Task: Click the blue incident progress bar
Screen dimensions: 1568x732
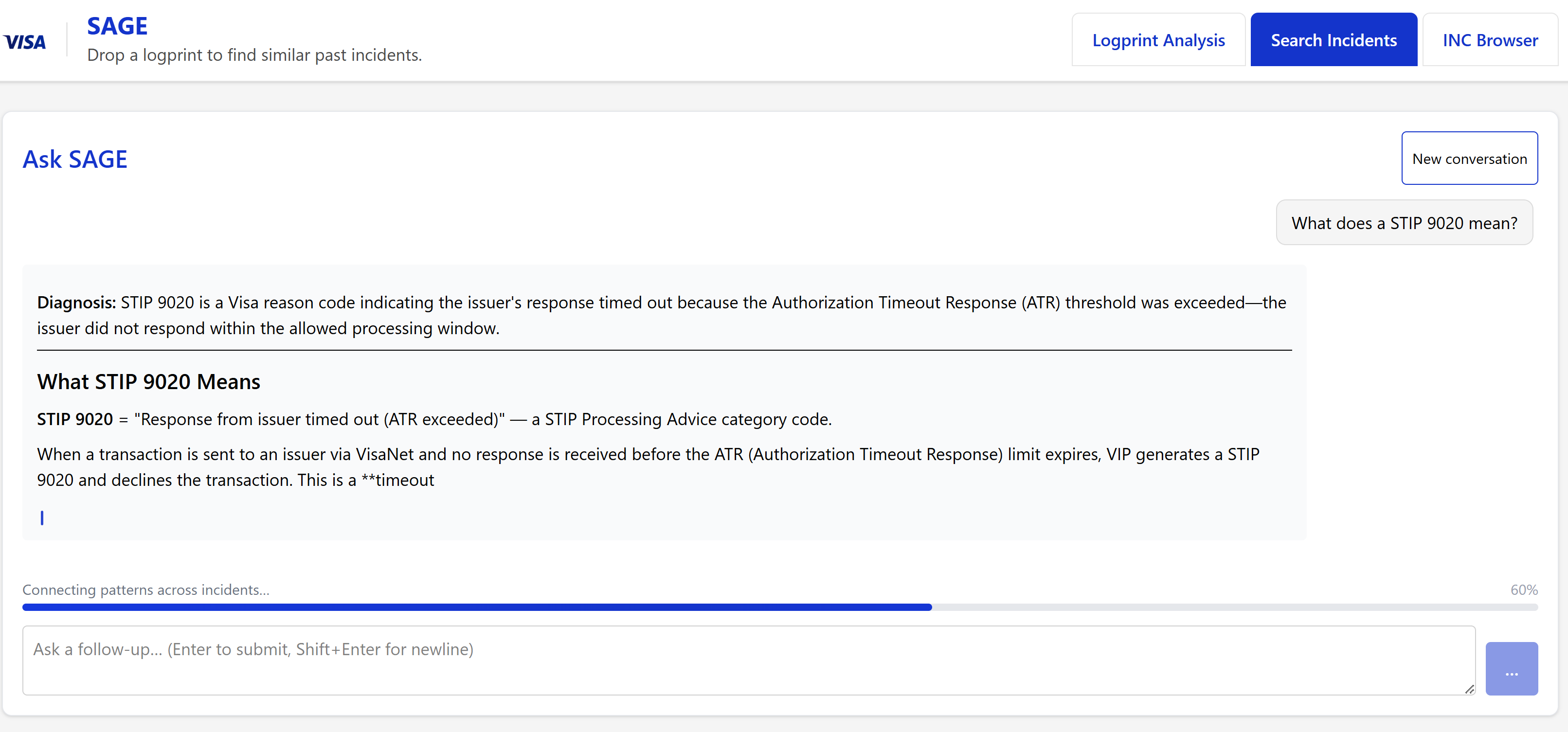Action: [477, 607]
